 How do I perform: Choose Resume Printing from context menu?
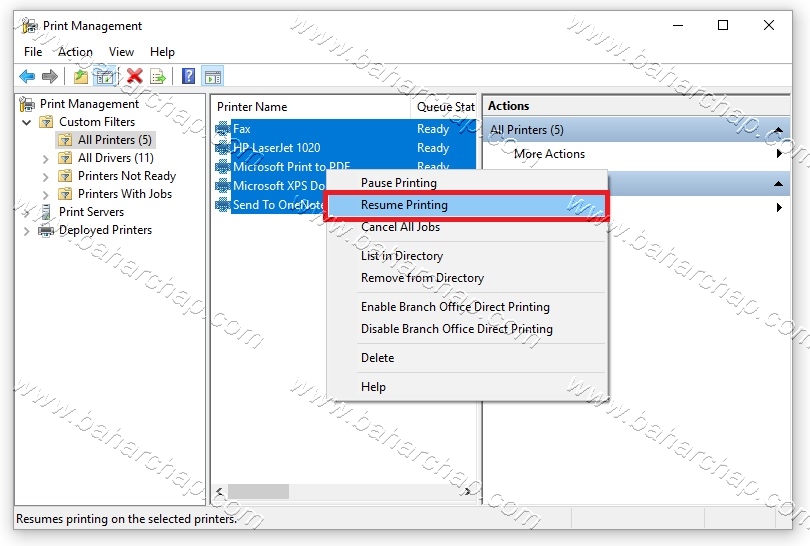466,205
